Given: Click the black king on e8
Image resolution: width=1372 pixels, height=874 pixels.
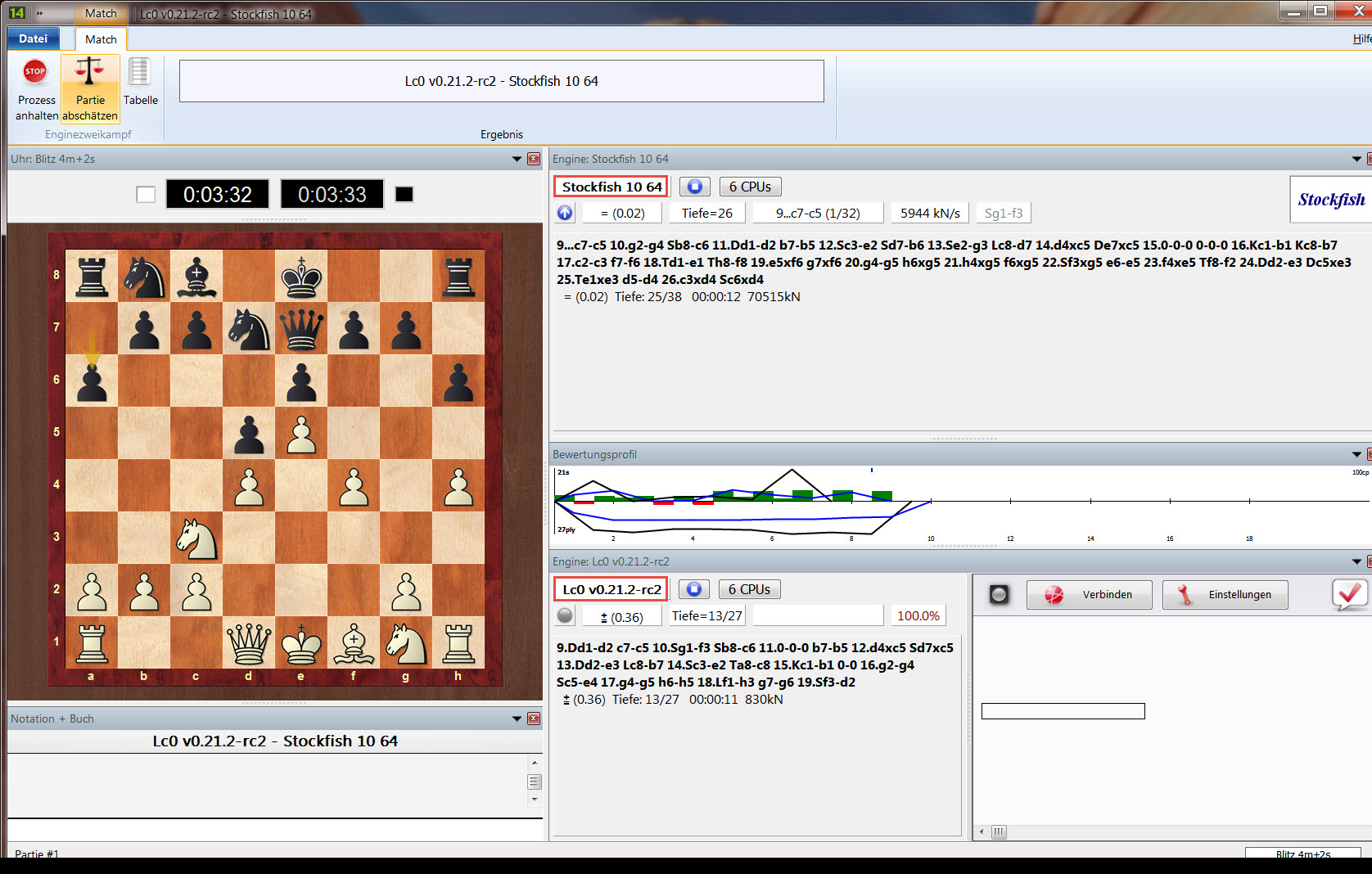Looking at the screenshot, I should (301, 276).
